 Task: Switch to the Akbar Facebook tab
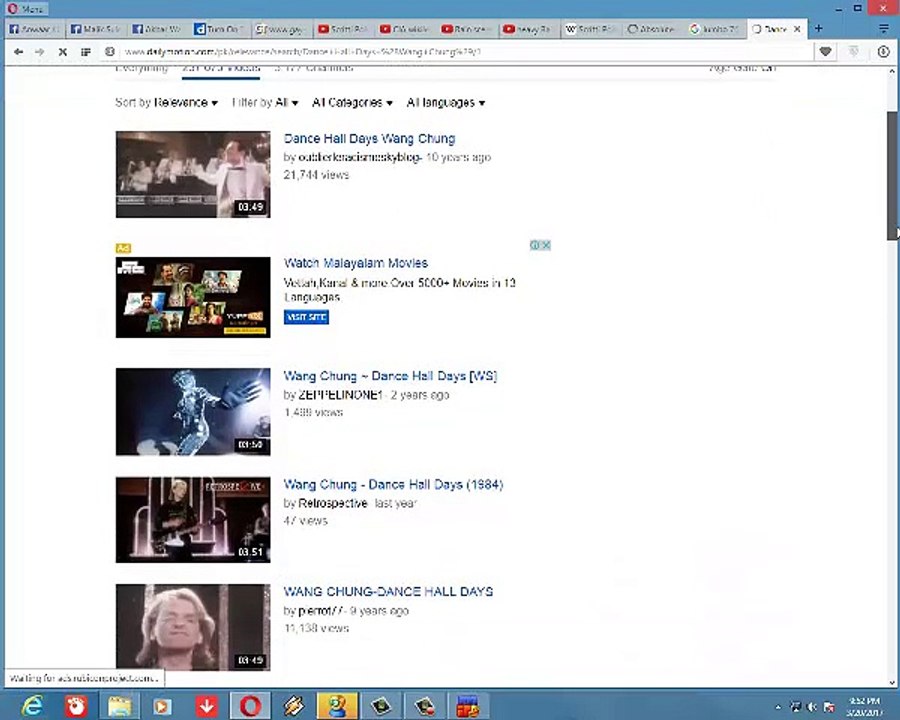tap(157, 29)
